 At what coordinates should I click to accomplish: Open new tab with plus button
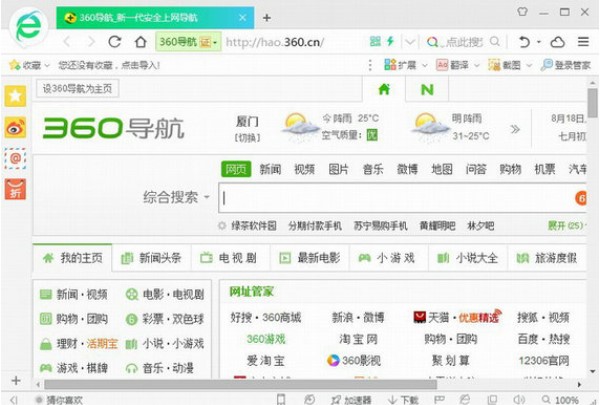tap(267, 18)
